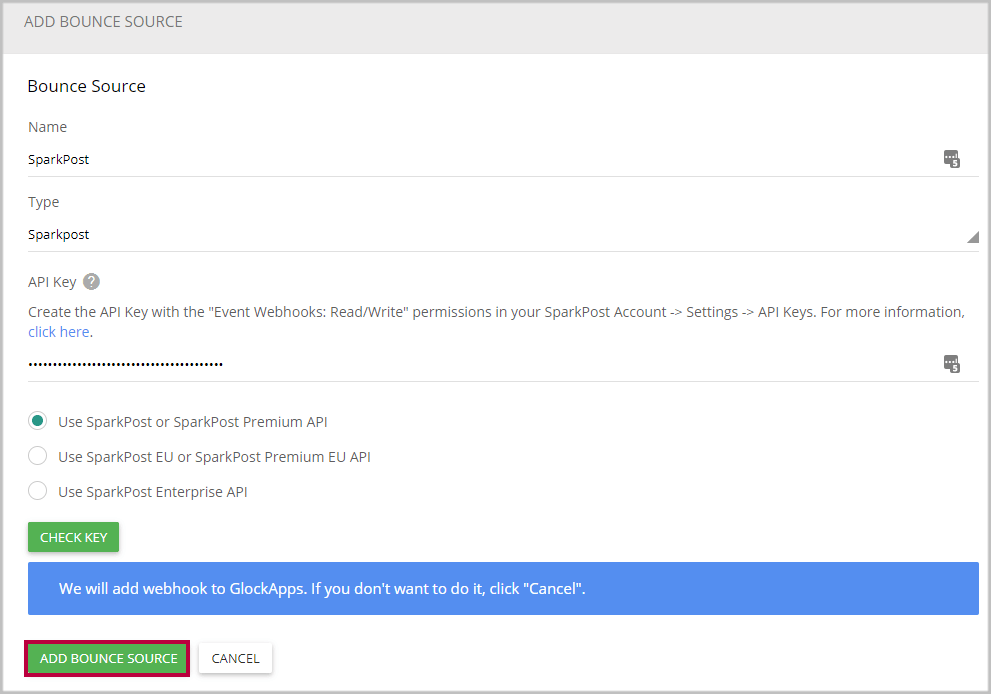Viewport: 991px width, 694px height.
Task: Click the ADD BOUNCE SOURCE header
Action: pyautogui.click(x=103, y=21)
